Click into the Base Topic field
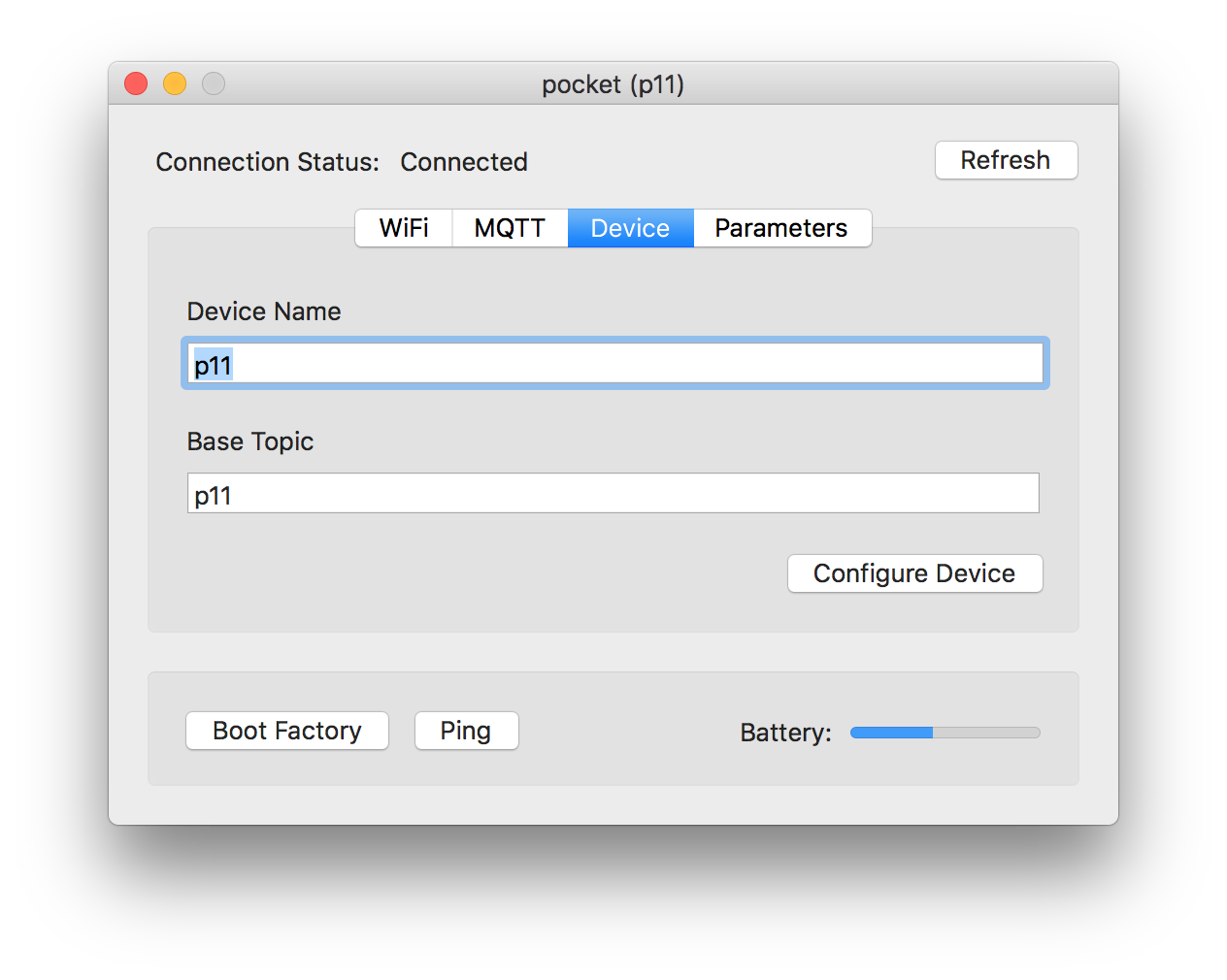The height and width of the screenshot is (980, 1227). (613, 493)
